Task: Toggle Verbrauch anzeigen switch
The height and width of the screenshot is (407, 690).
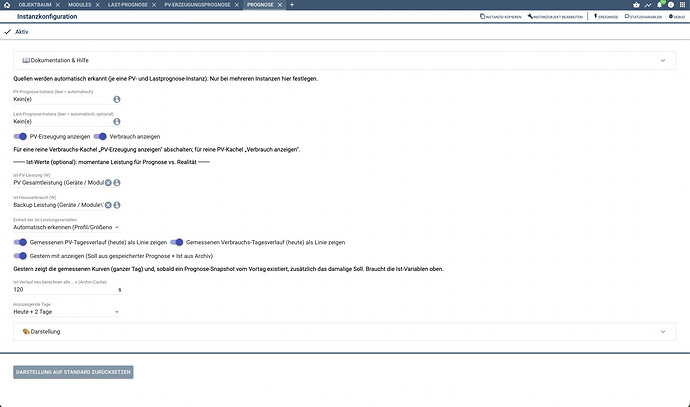Action: [100, 136]
